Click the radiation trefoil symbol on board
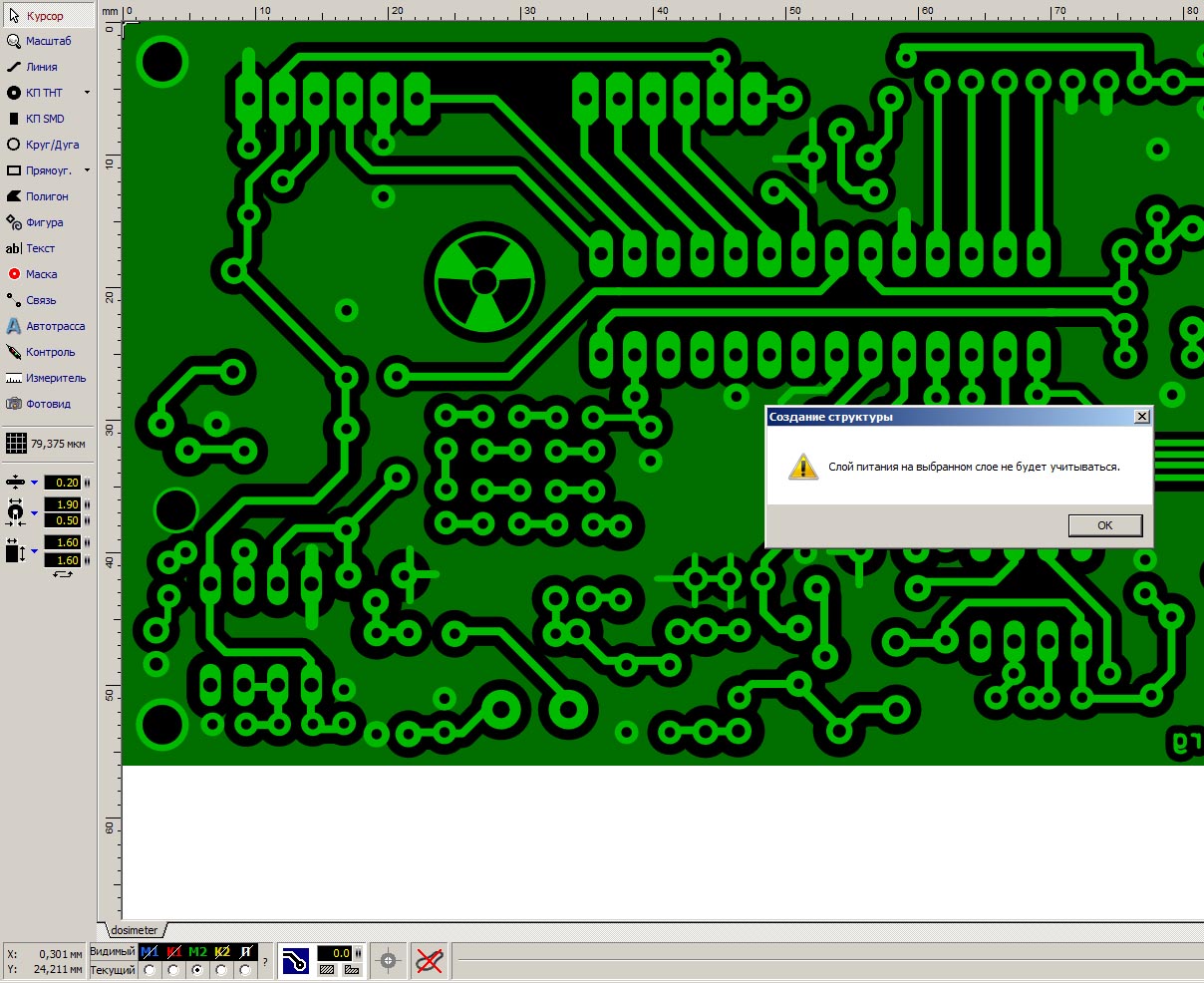This screenshot has width=1204, height=983. coord(484,283)
